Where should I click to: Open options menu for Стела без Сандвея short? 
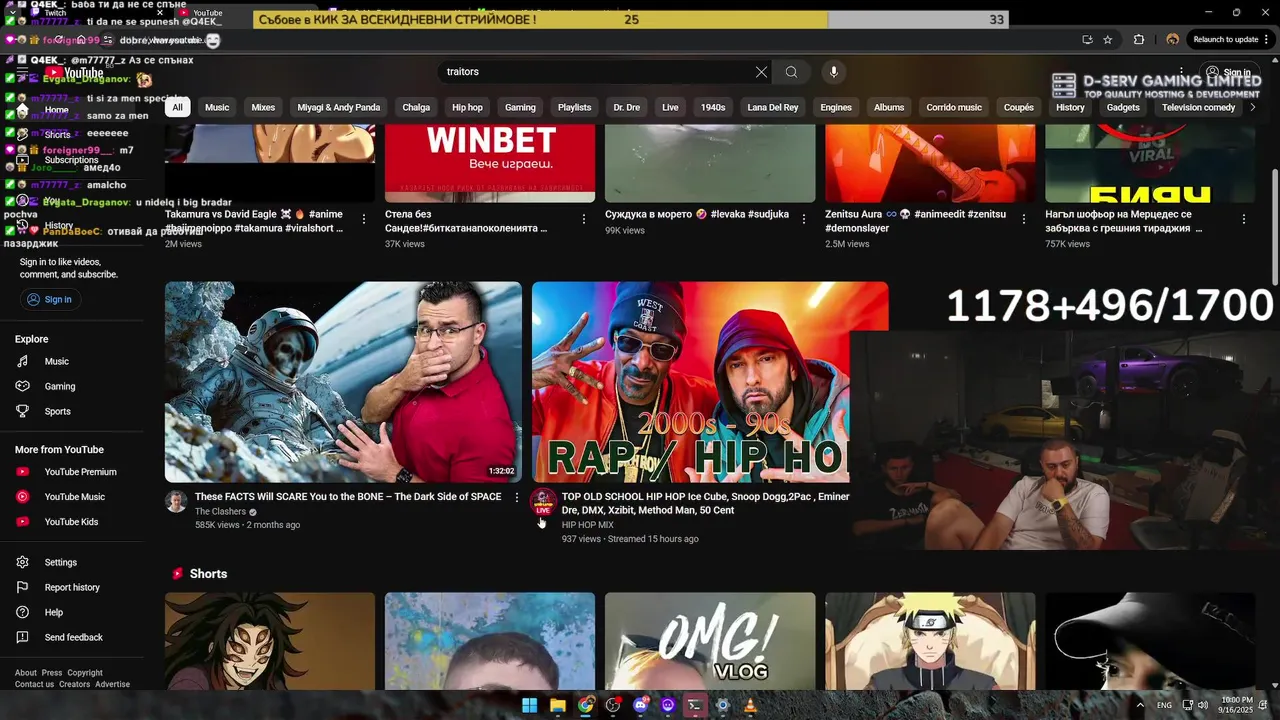584,218
